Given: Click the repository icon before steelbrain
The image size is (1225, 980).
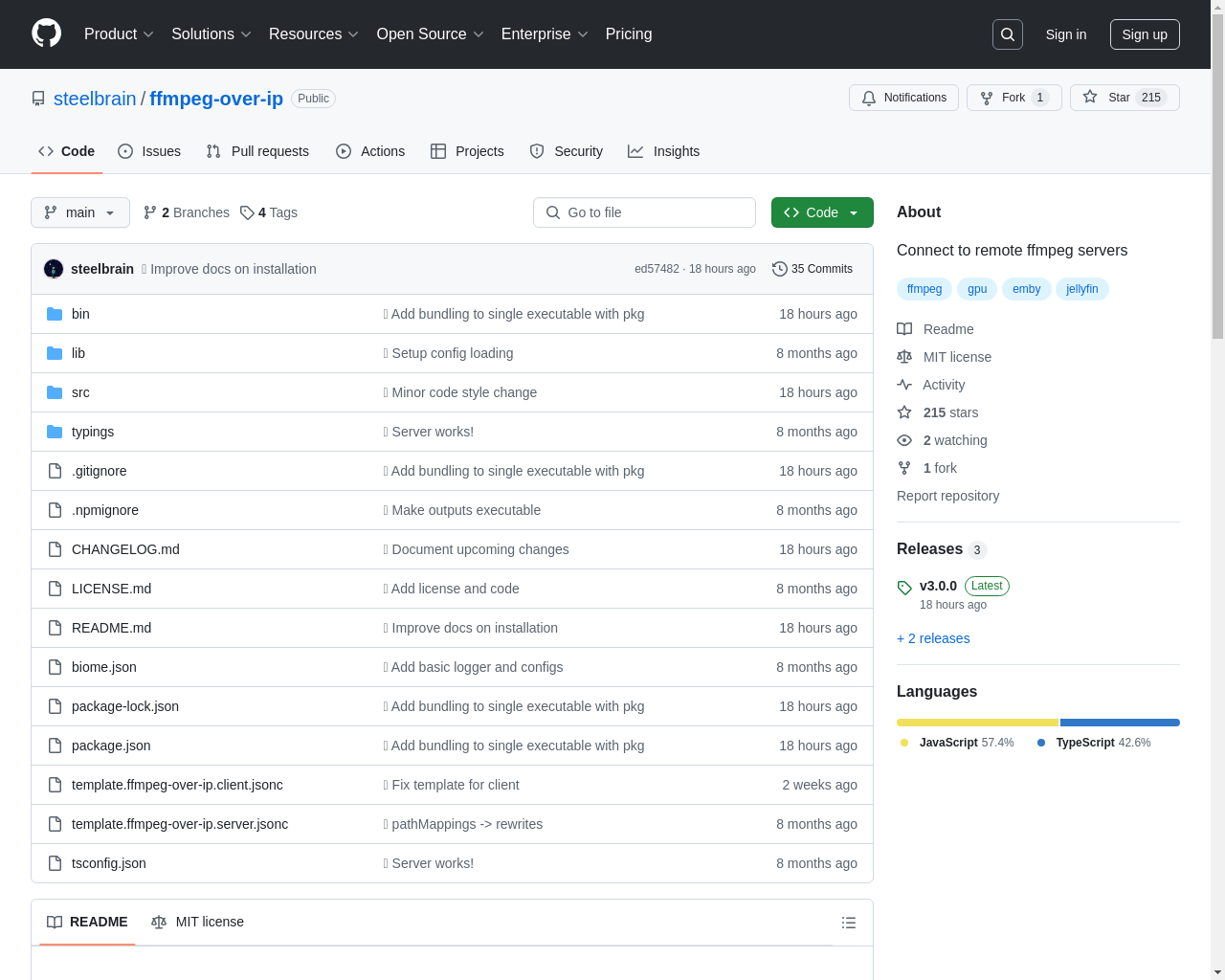Looking at the screenshot, I should click(x=38, y=99).
